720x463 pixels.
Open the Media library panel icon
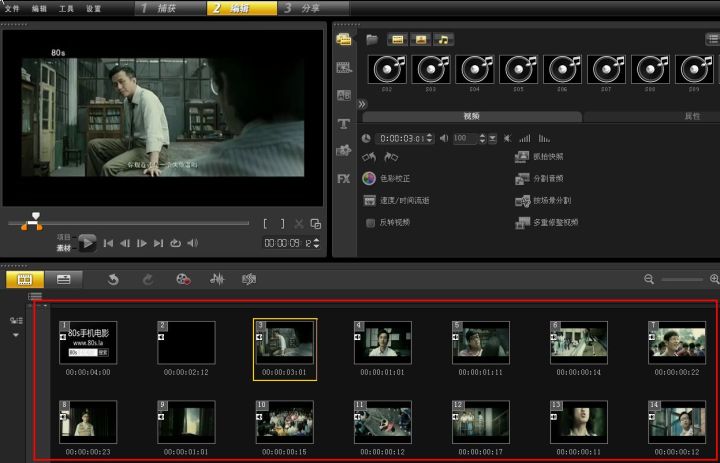click(343, 40)
